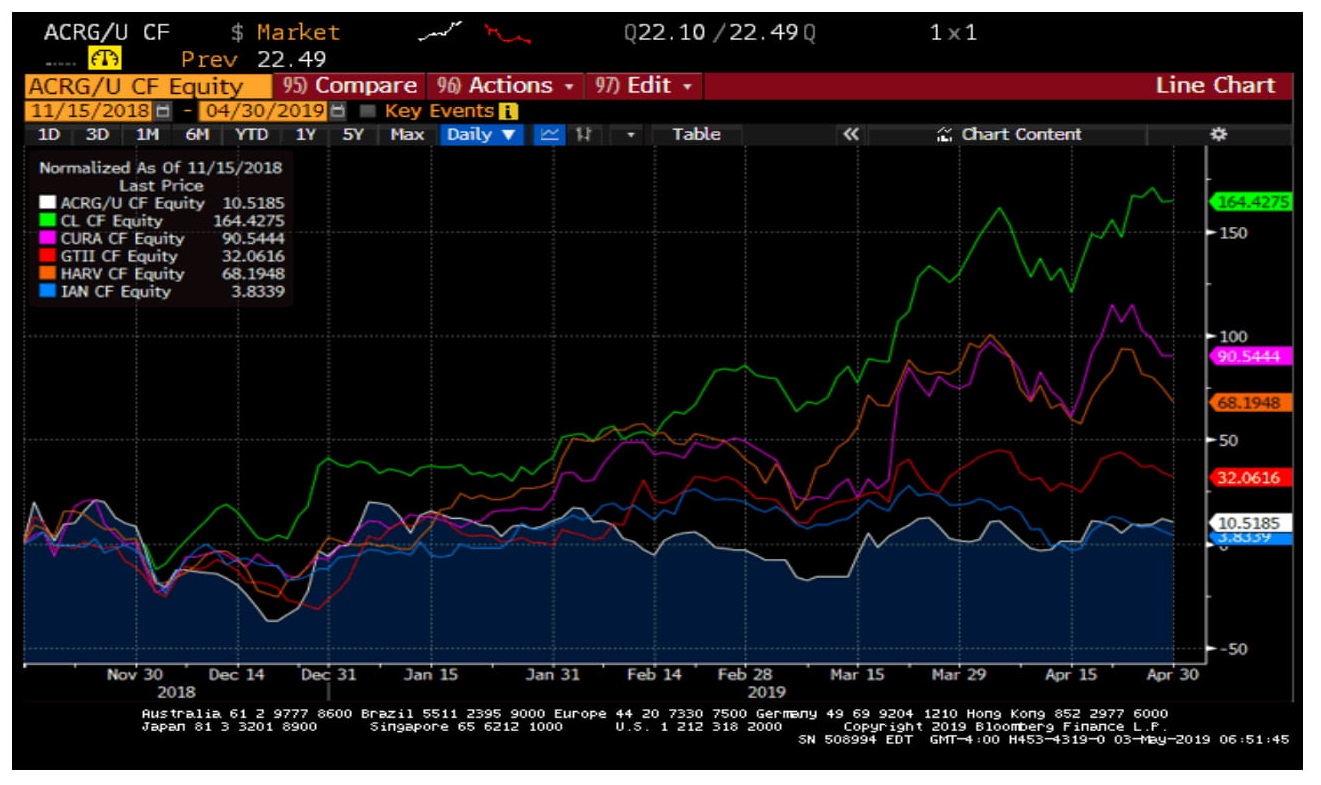This screenshot has width=1321, height=785.
Task: Click the ACRG/U CF Equity security field
Action: (148, 87)
